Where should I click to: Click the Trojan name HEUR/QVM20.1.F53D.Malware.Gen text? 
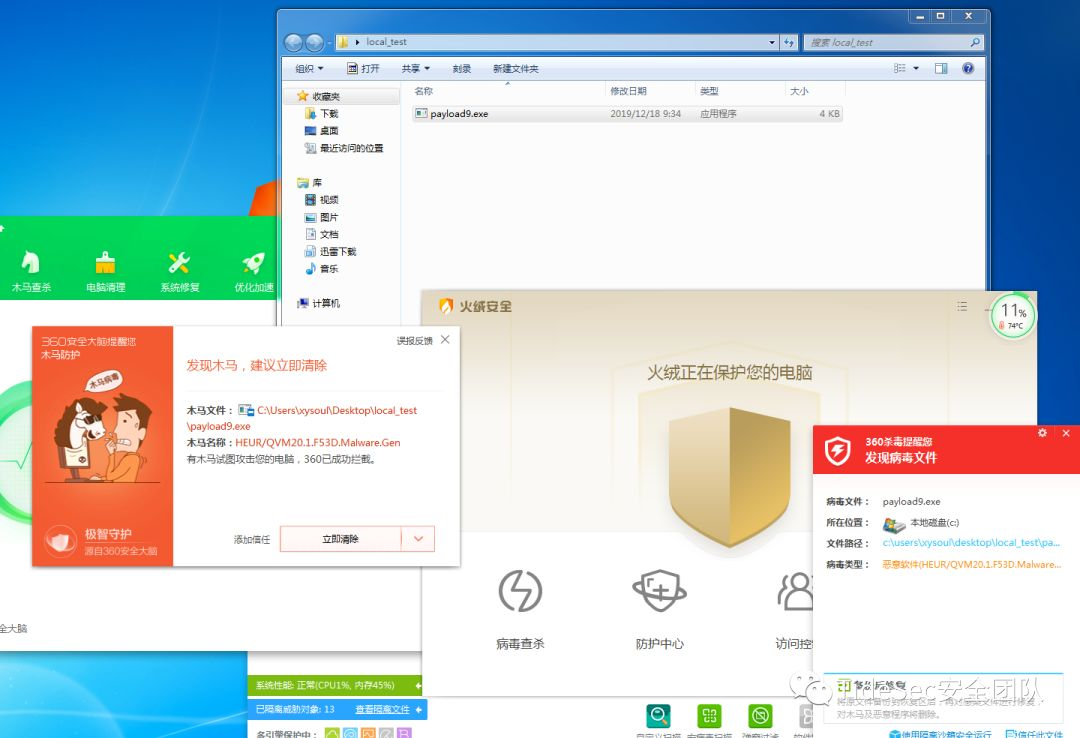click(318, 442)
